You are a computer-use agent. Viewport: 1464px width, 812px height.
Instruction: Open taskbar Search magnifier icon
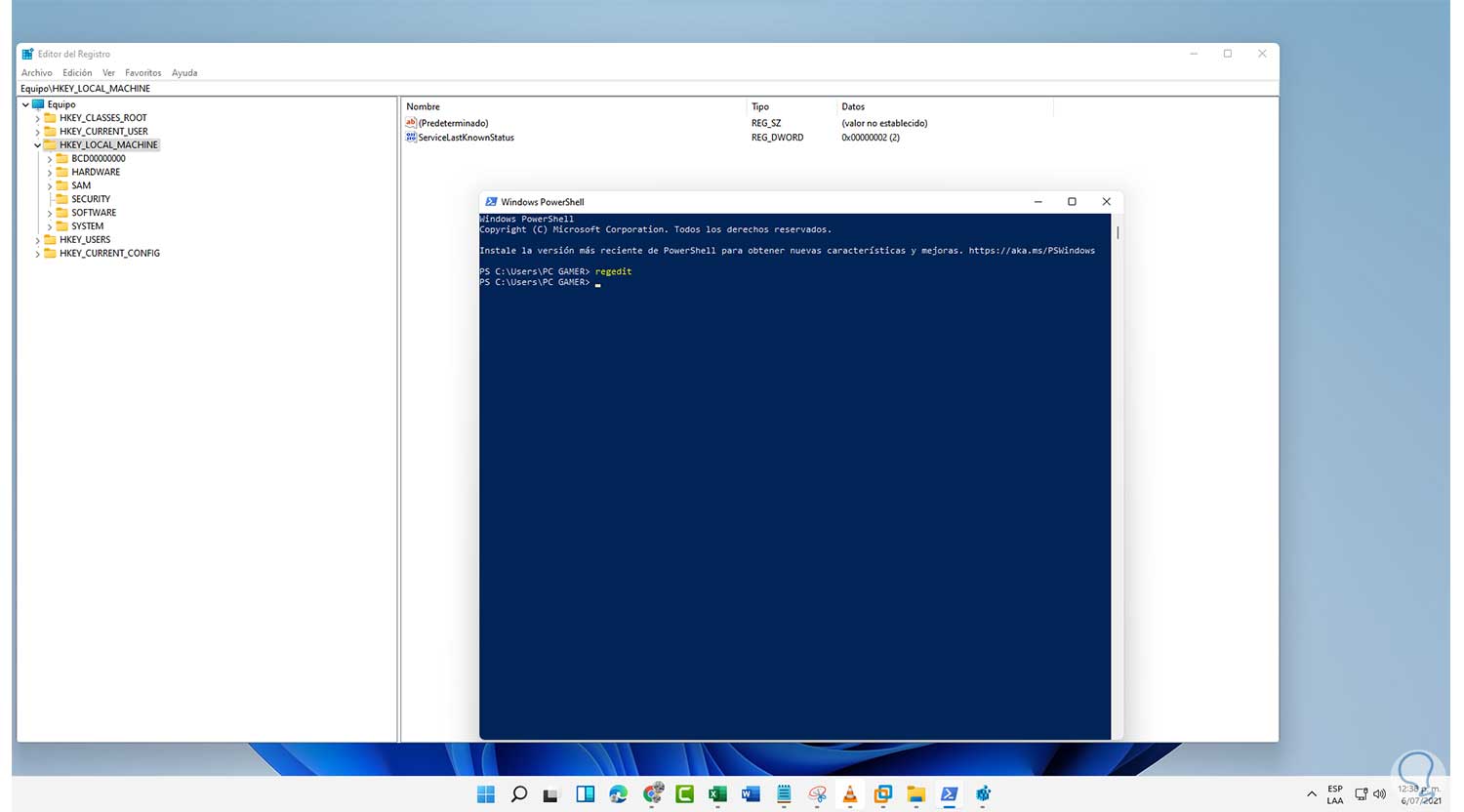(518, 794)
